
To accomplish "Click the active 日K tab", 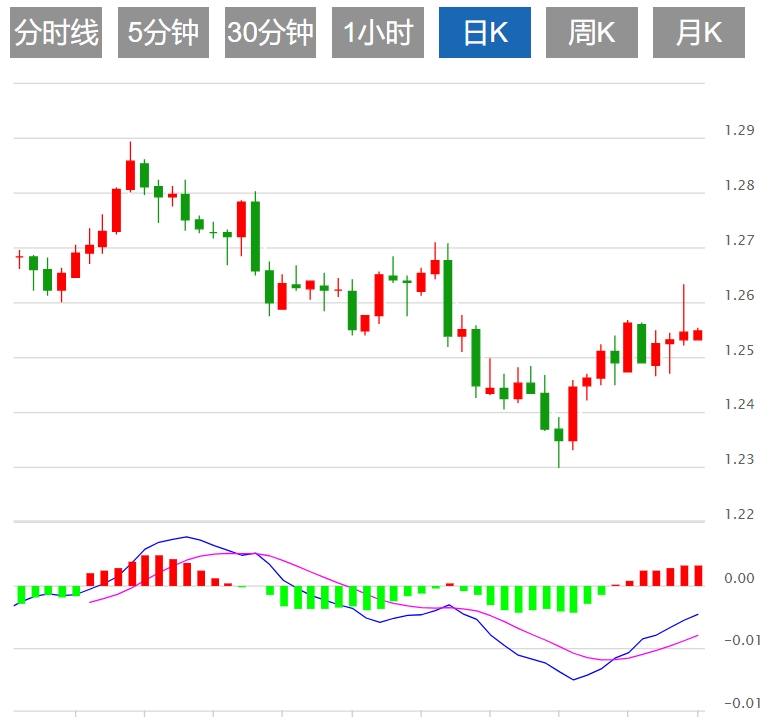I will 485,33.
